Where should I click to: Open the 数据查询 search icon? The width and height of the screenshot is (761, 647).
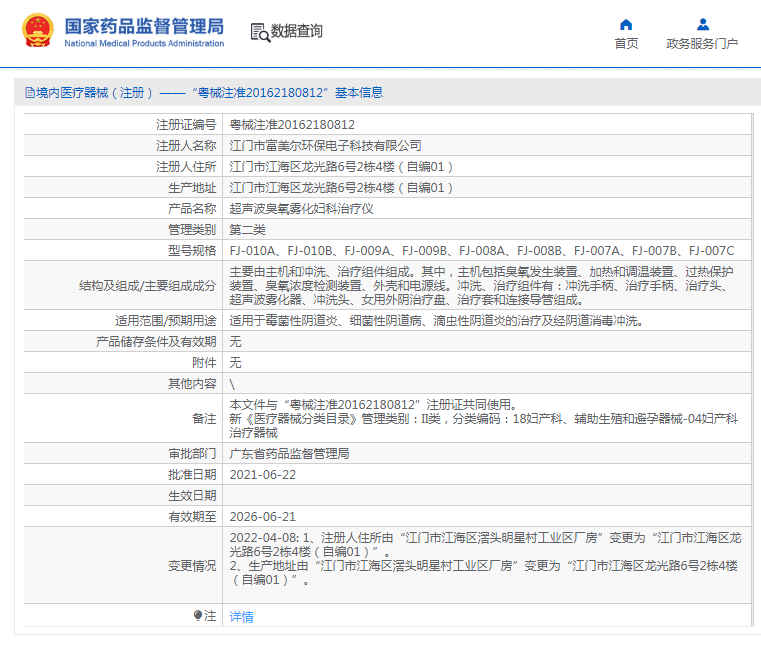pyautogui.click(x=260, y=32)
